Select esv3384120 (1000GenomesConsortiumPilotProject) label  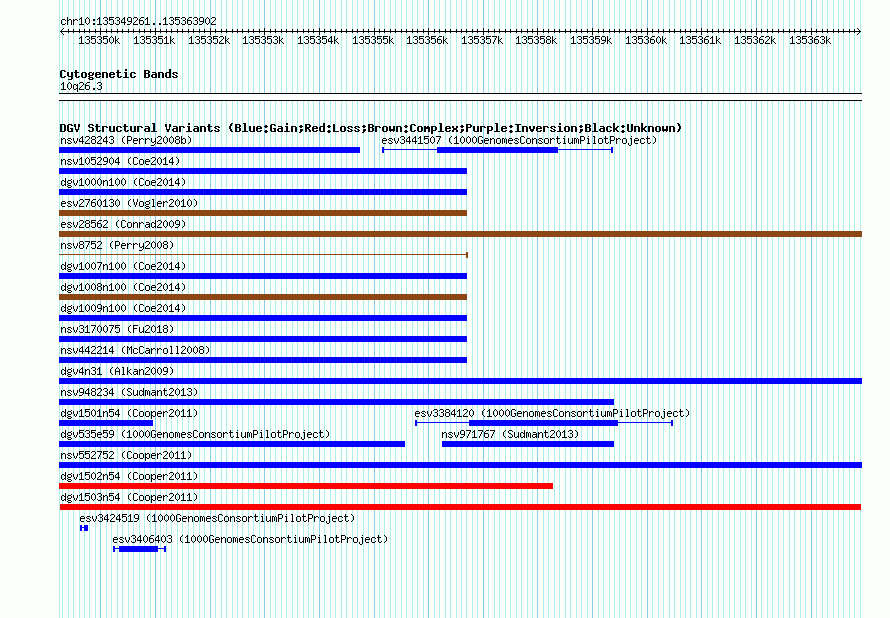point(552,413)
